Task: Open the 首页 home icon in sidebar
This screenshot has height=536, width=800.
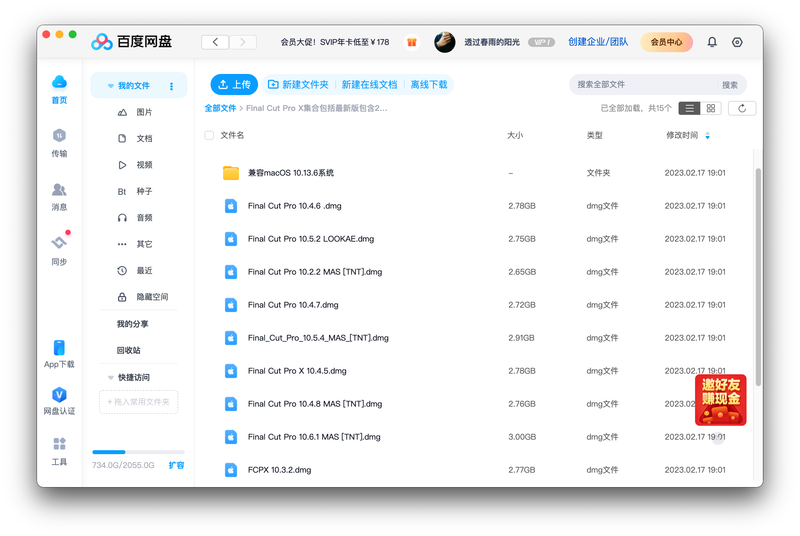Action: click(59, 82)
